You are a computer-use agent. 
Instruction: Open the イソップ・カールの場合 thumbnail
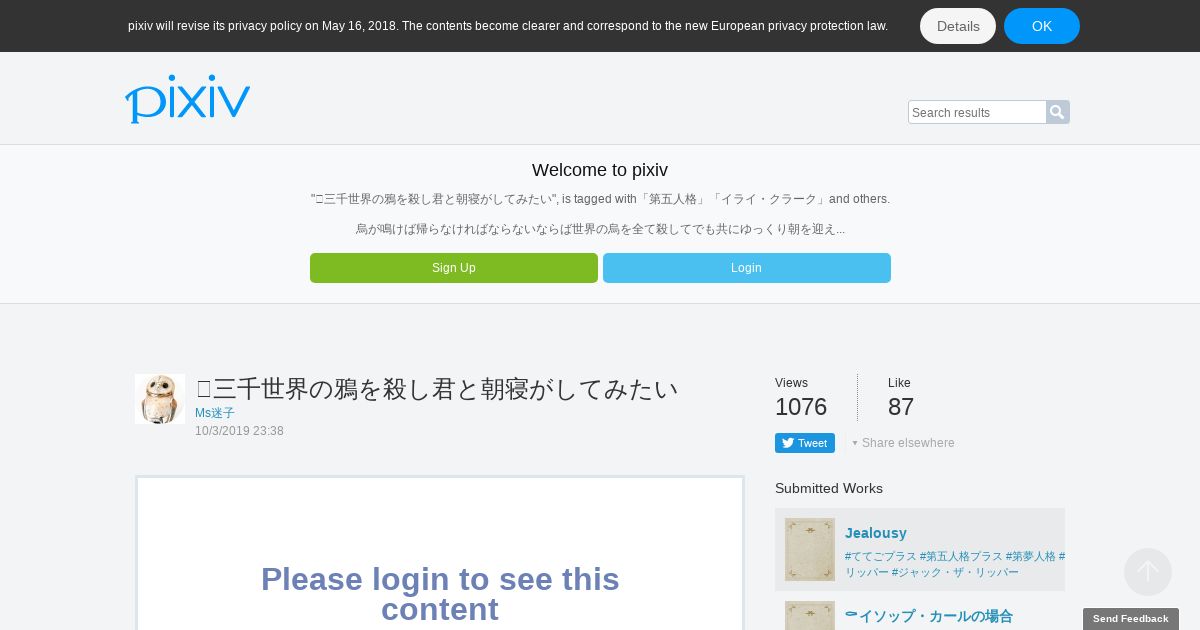pos(810,615)
